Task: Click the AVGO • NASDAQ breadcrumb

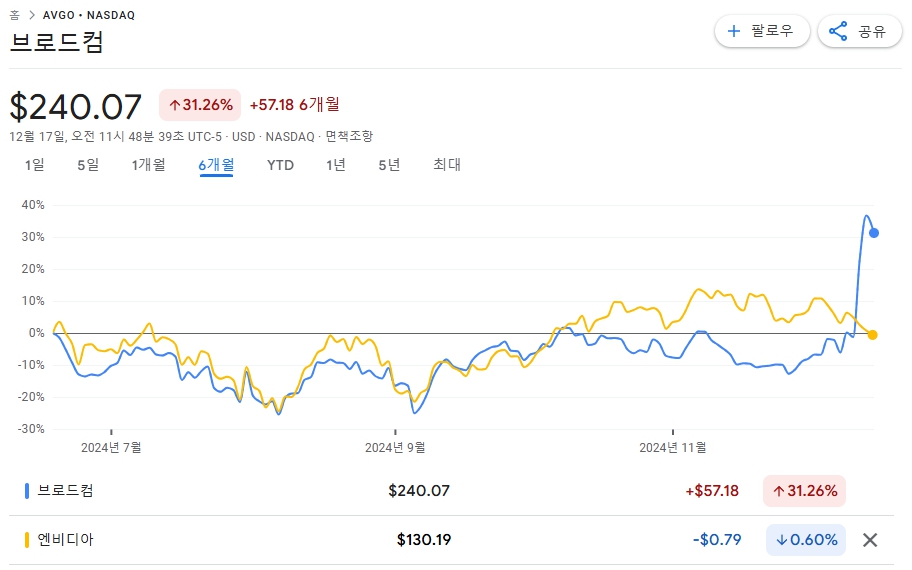Action: tap(88, 15)
